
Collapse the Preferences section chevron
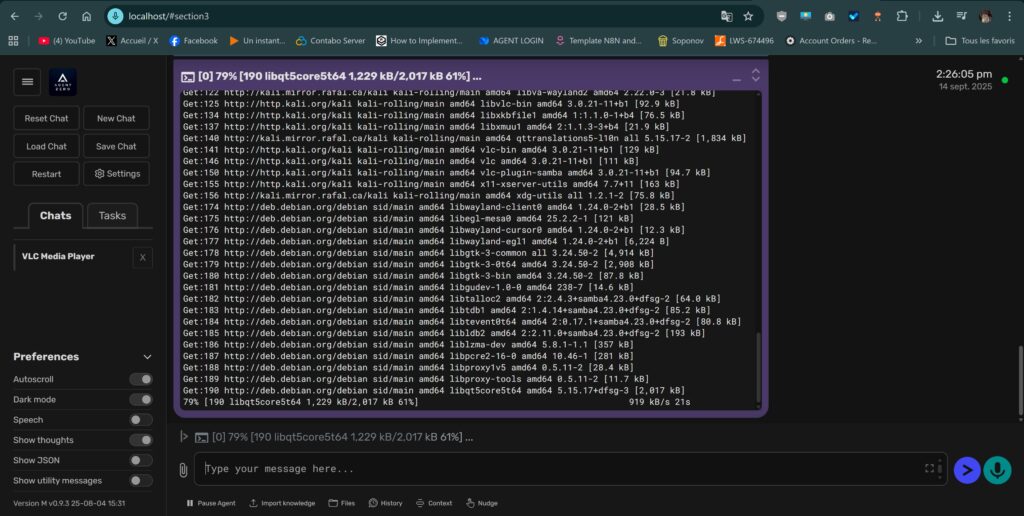[x=148, y=357]
